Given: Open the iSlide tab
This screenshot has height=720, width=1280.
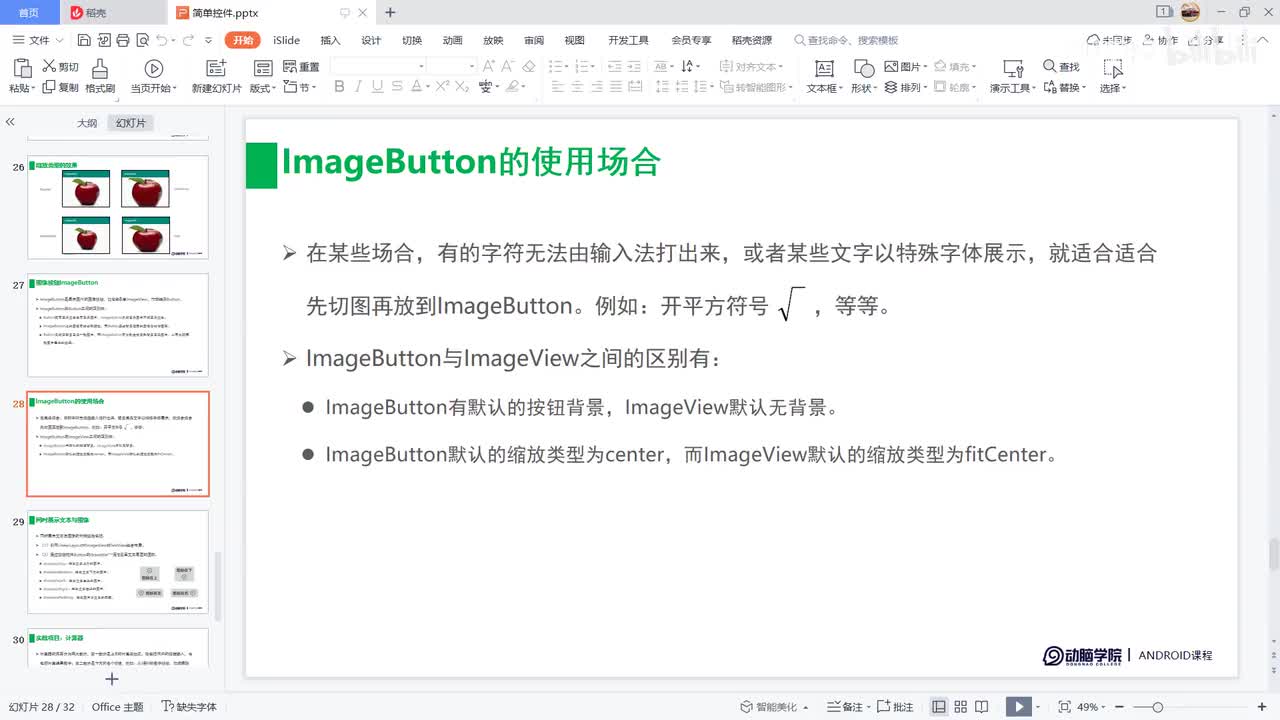Looking at the screenshot, I should tap(286, 40).
